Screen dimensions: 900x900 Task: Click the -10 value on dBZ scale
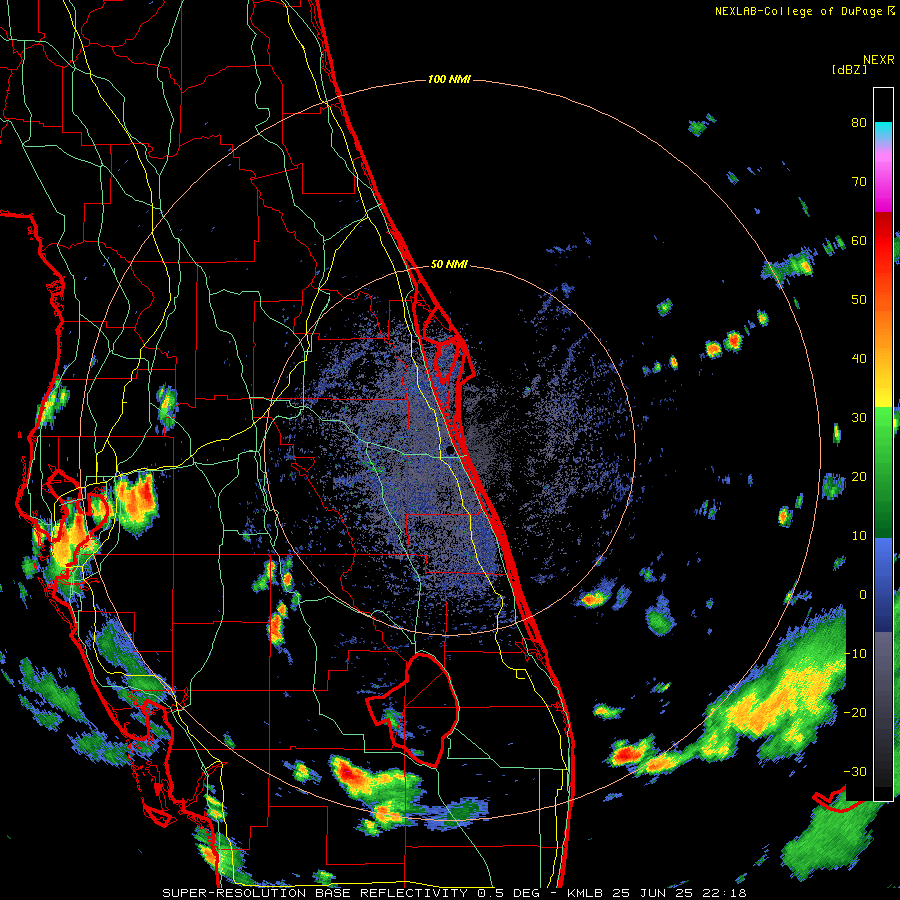[x=855, y=654]
